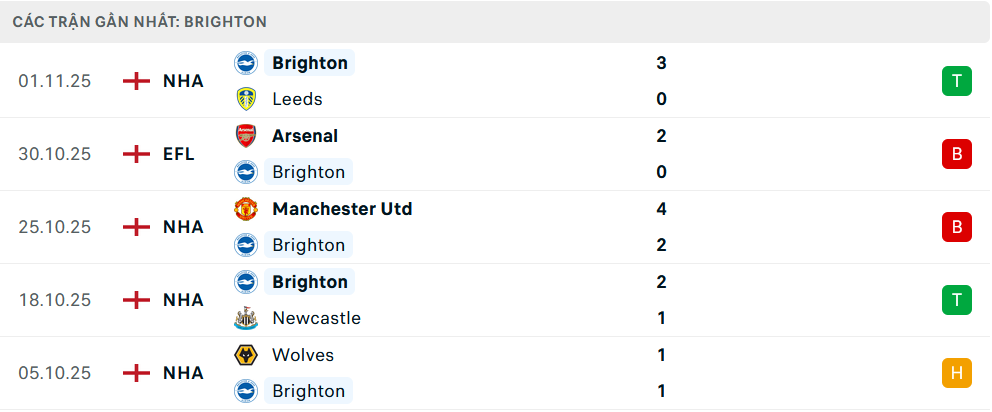Click the Các Trận Gần Nhất: Brighton header
This screenshot has height=412, width=992.
click(139, 21)
